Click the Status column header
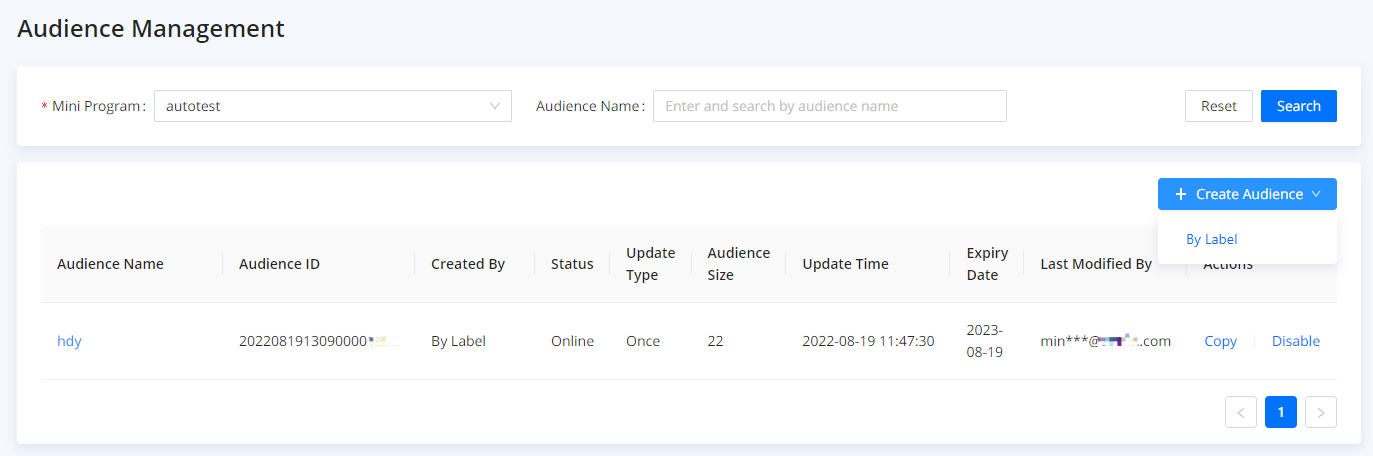The image size is (1373, 456). pyautogui.click(x=572, y=264)
